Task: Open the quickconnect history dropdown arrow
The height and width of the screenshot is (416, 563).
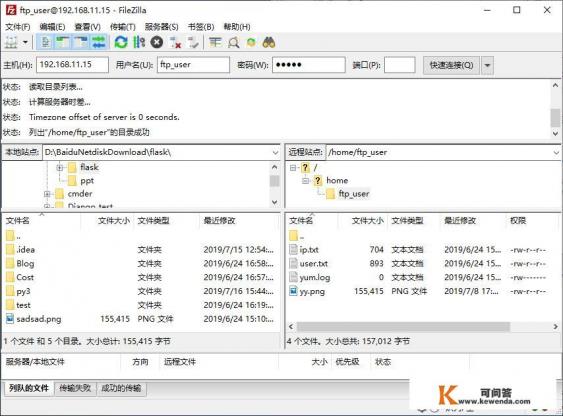Action: tap(487, 65)
